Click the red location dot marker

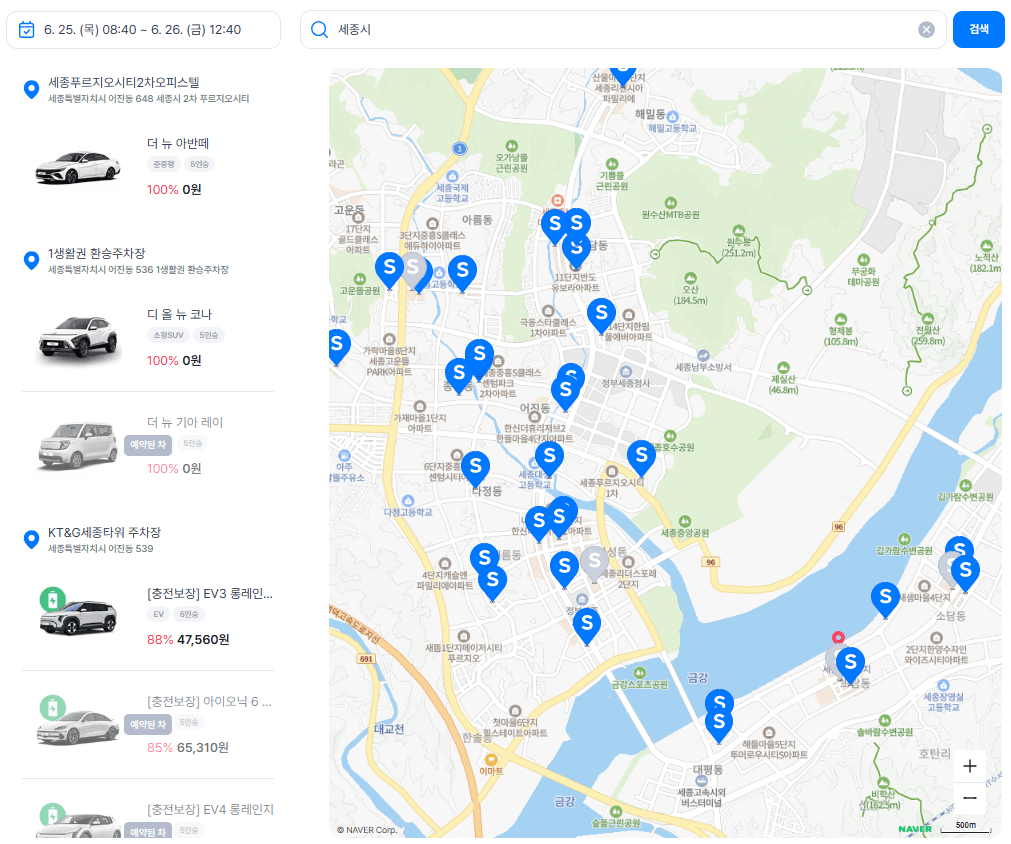838,637
